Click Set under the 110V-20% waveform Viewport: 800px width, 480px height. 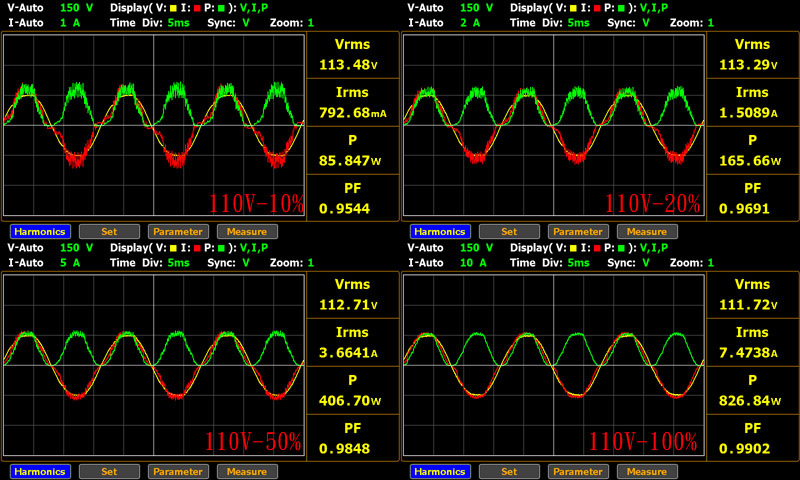click(509, 232)
